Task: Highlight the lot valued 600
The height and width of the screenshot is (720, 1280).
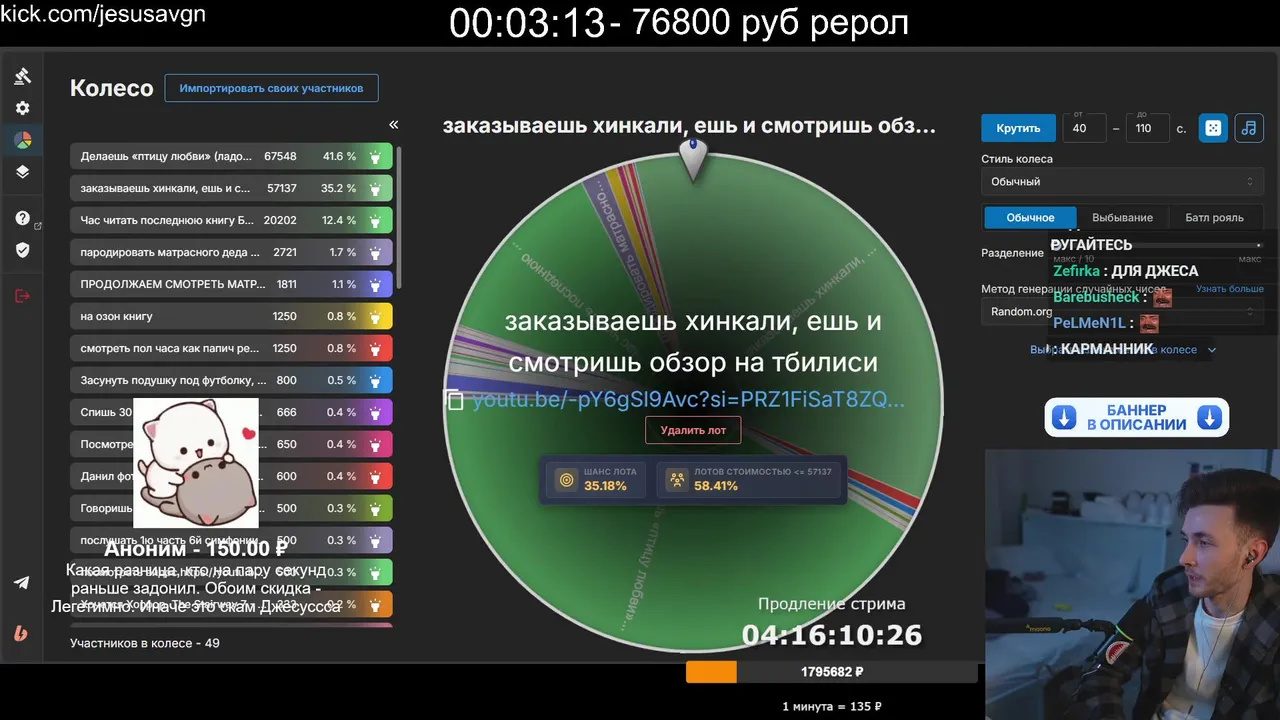Action: [x=375, y=477]
